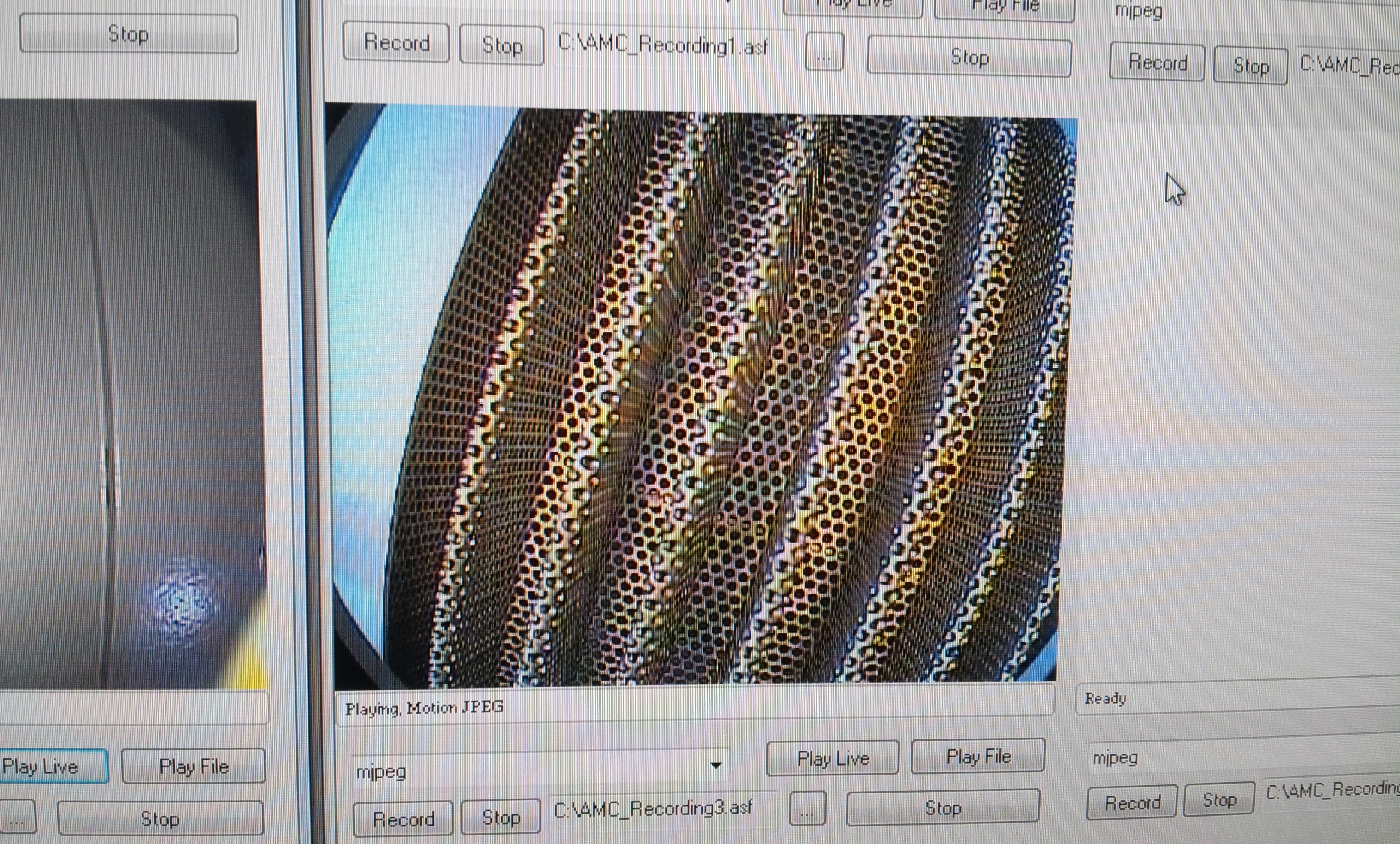Expand mjpeg dropdown arrow below Playing status
Viewport: 1400px width, 844px height.
click(716, 765)
